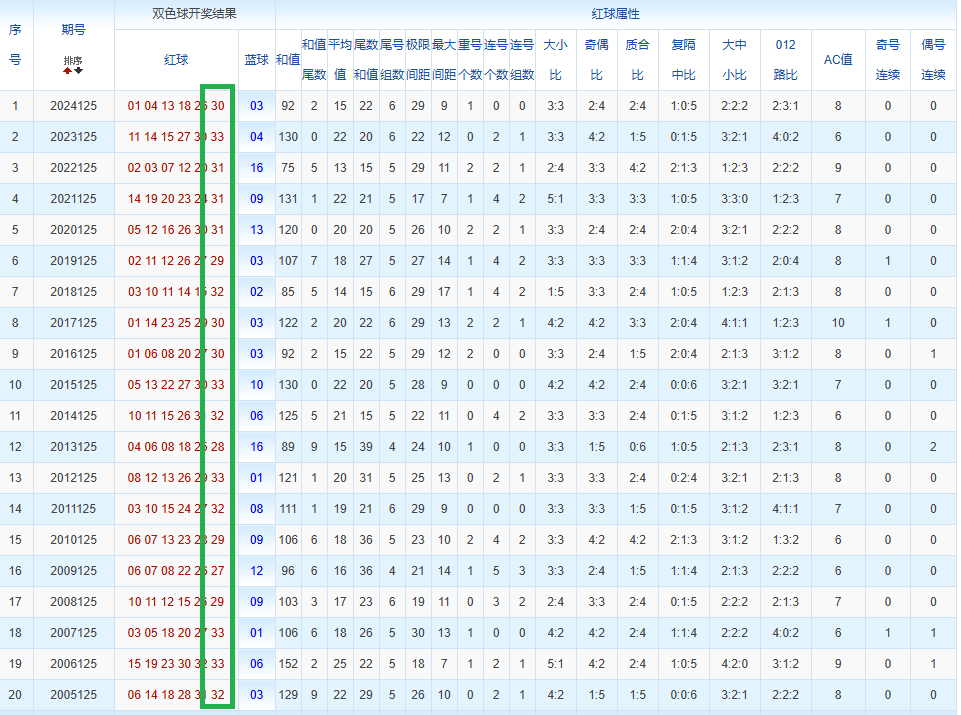Viewport: 961px width, 715px height.
Task: Click sum value 75 in row 2022125
Action: click(288, 167)
